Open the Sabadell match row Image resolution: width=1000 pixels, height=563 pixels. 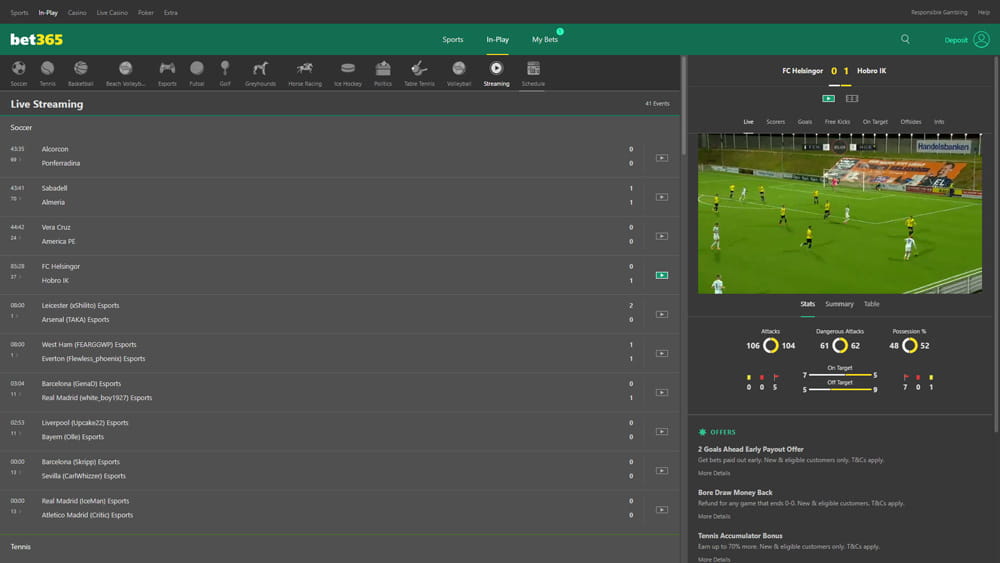[x=340, y=196]
